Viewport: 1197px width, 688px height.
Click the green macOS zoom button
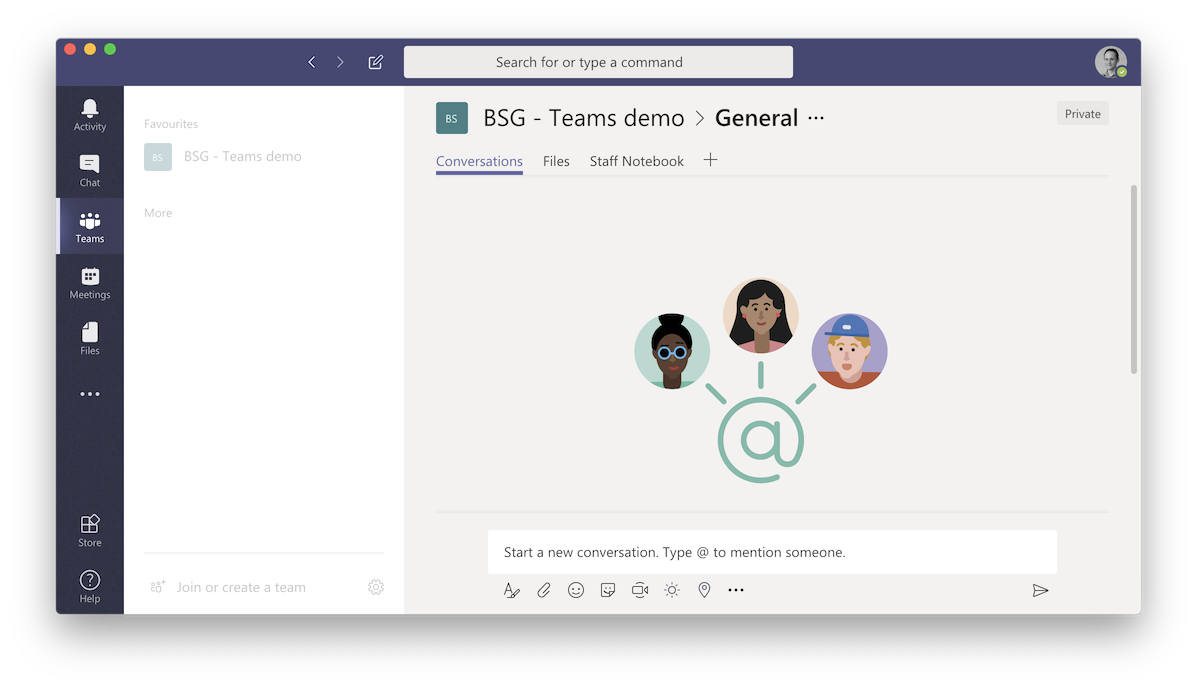[x=110, y=49]
